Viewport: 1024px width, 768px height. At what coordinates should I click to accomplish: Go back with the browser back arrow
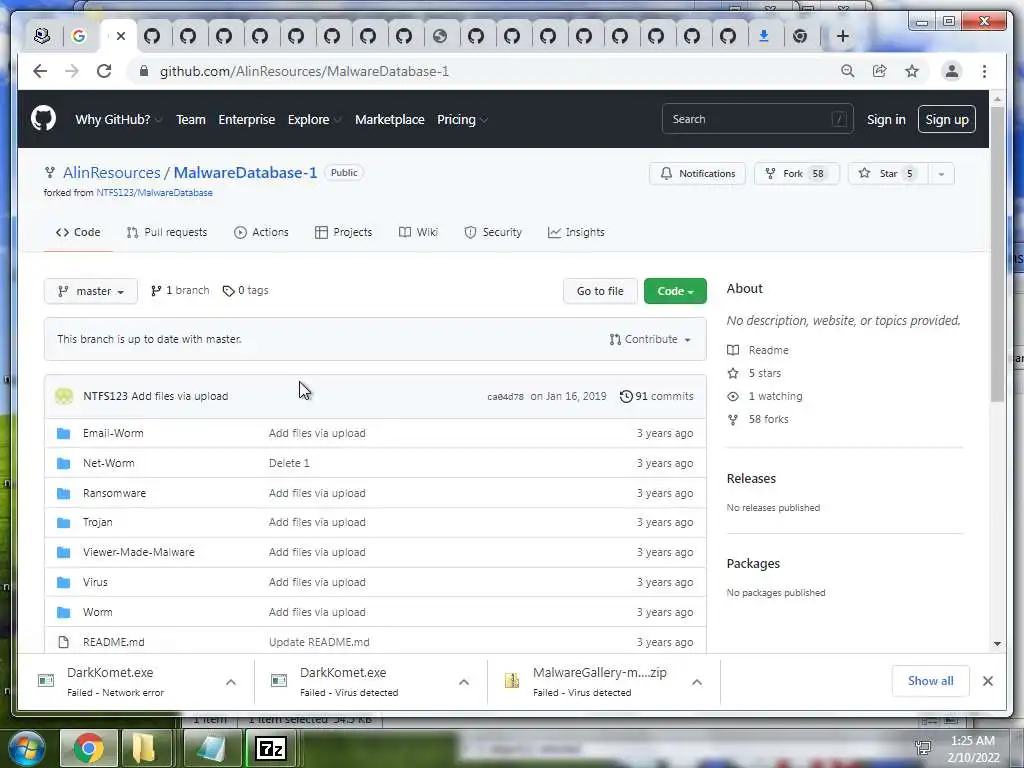point(40,71)
